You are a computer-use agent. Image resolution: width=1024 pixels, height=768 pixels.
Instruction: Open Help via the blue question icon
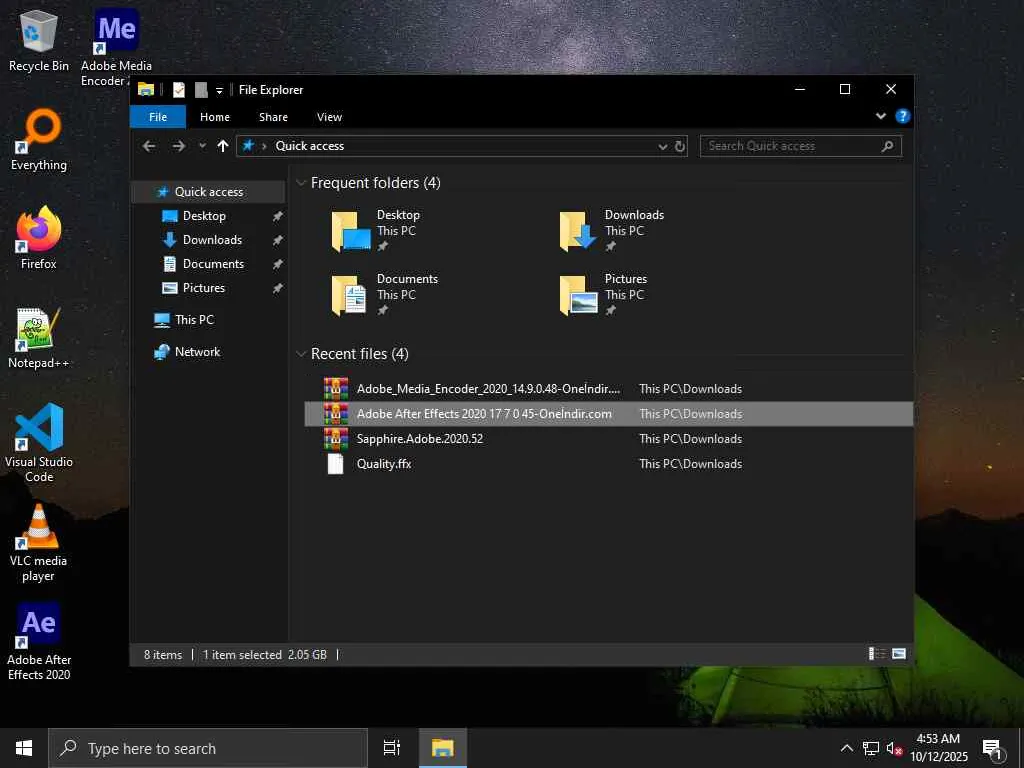point(903,116)
